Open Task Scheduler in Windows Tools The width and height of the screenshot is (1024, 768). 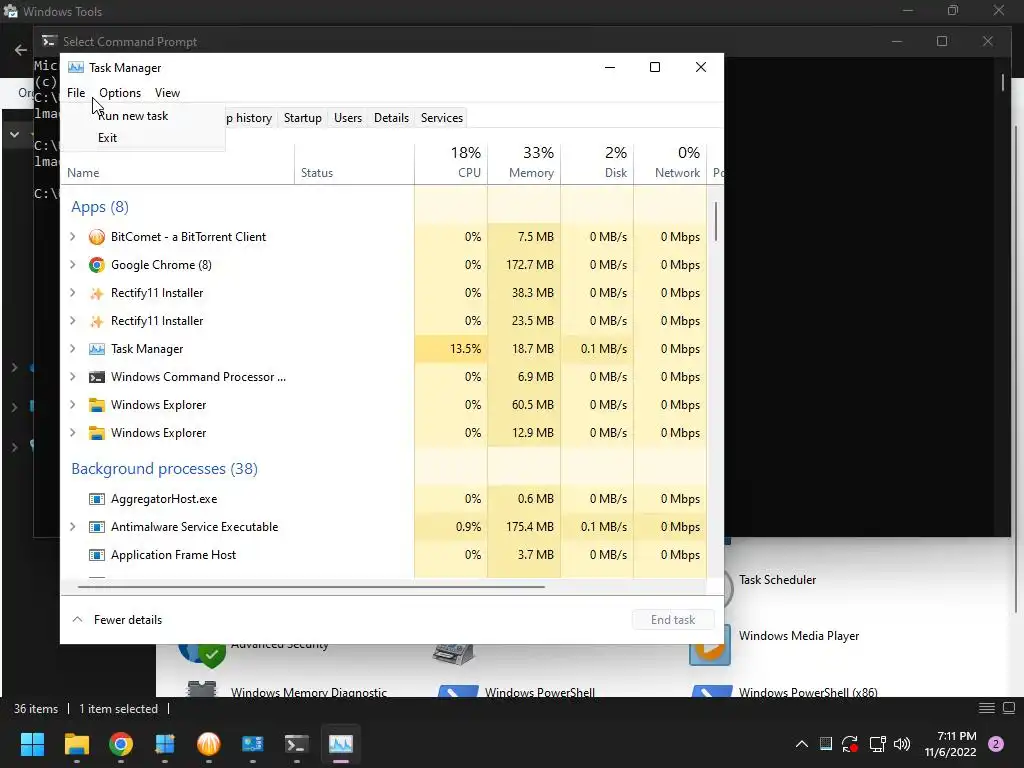tap(777, 580)
